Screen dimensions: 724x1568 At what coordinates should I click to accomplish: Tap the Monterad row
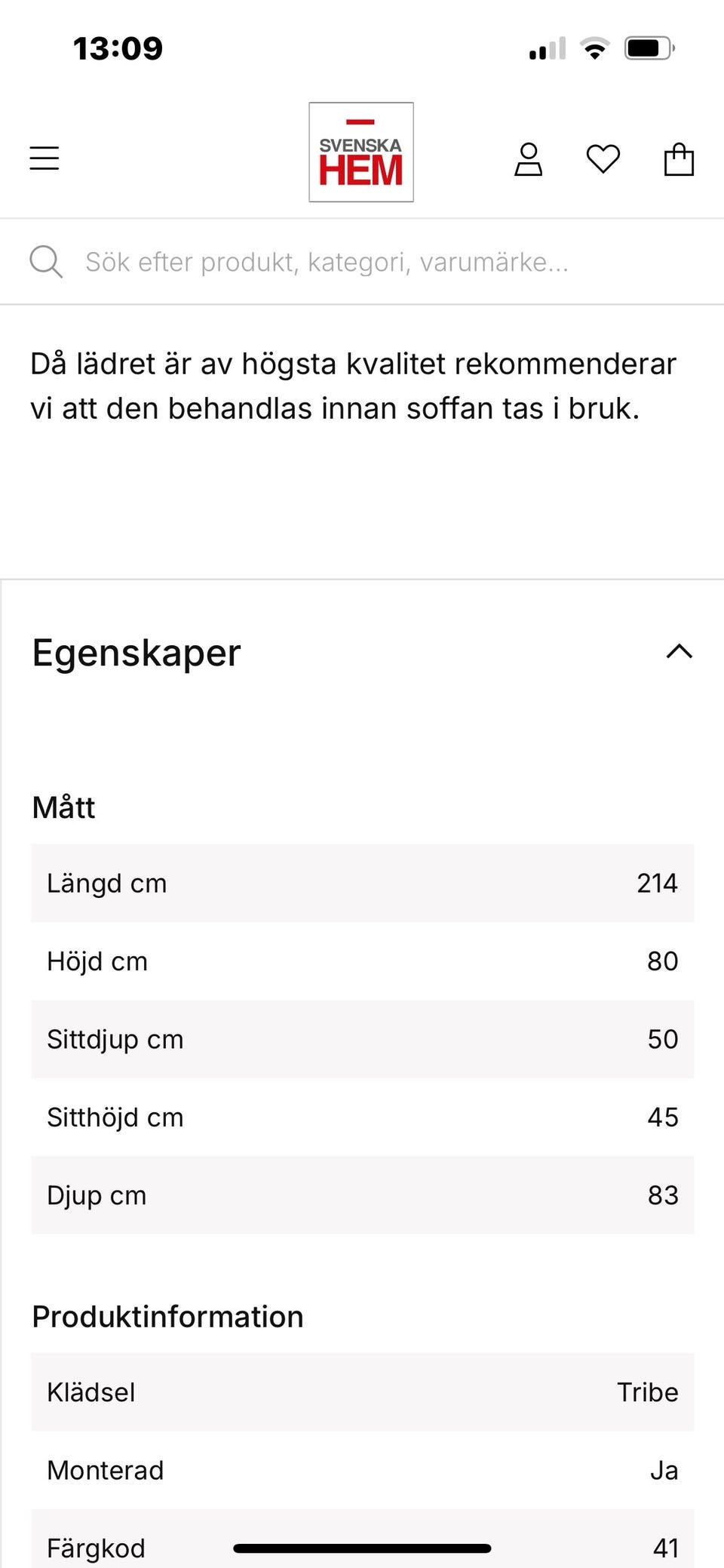(x=362, y=1470)
